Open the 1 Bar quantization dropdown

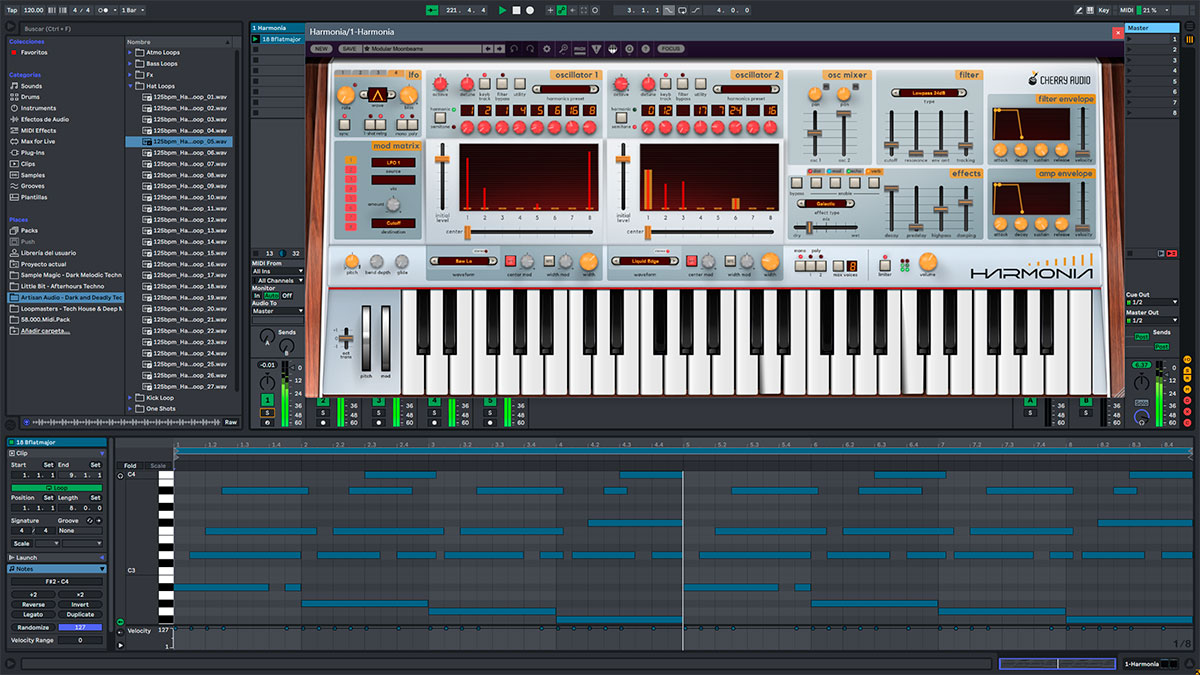pyautogui.click(x=129, y=10)
